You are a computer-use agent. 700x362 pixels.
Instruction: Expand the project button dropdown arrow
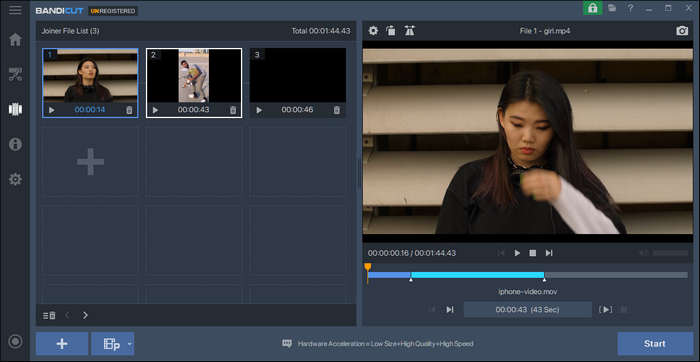130,344
